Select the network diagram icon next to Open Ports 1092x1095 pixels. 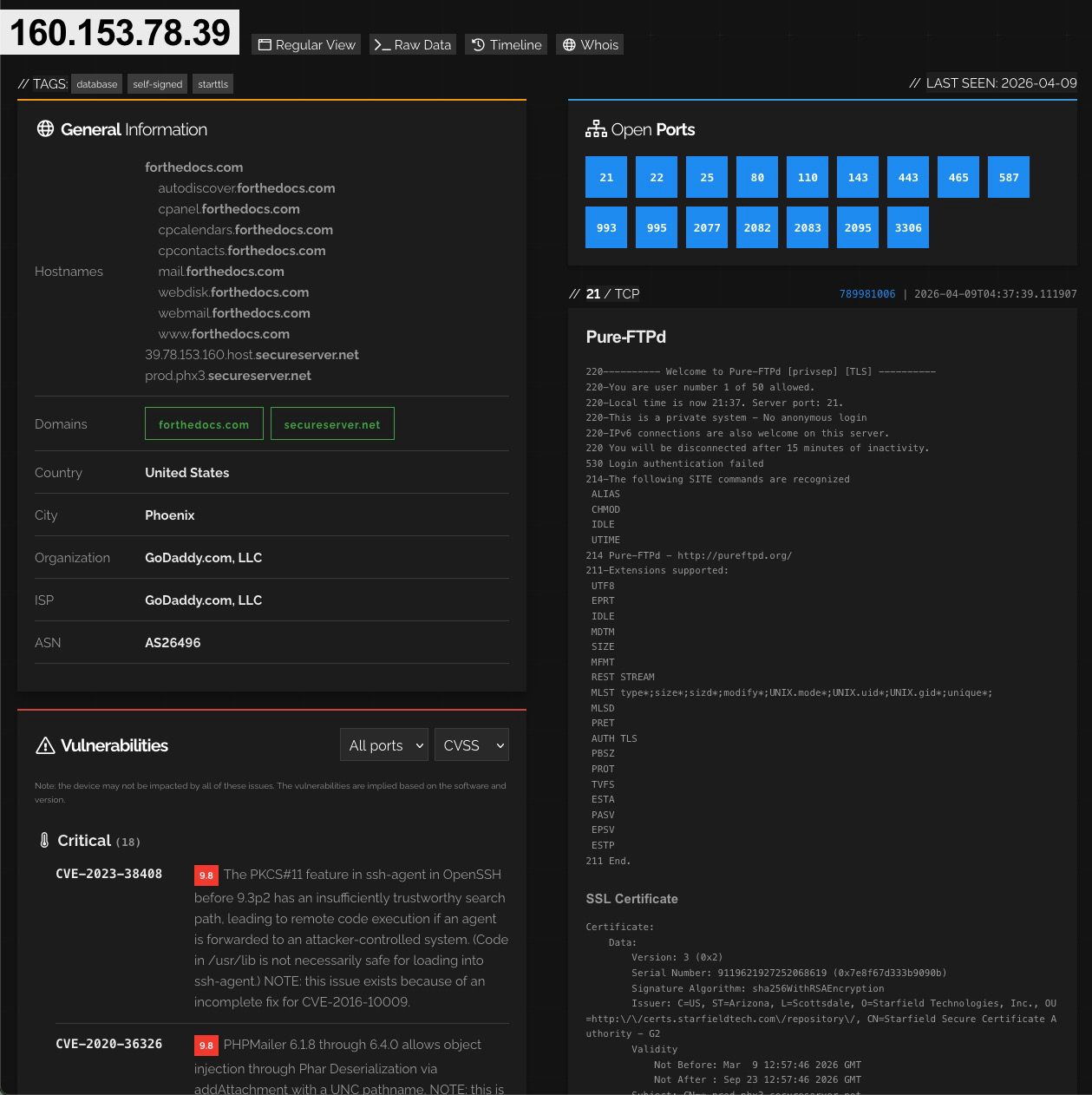tap(596, 128)
